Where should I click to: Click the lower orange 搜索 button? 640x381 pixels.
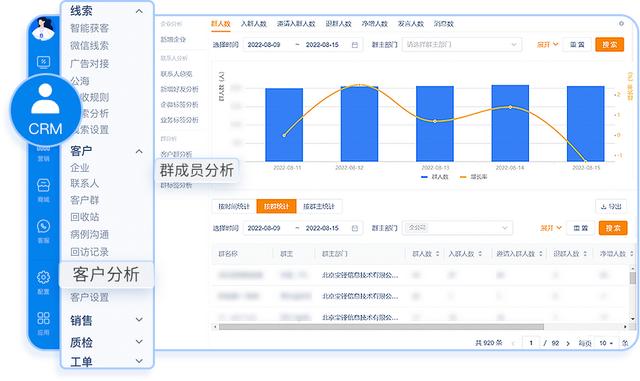coord(613,228)
